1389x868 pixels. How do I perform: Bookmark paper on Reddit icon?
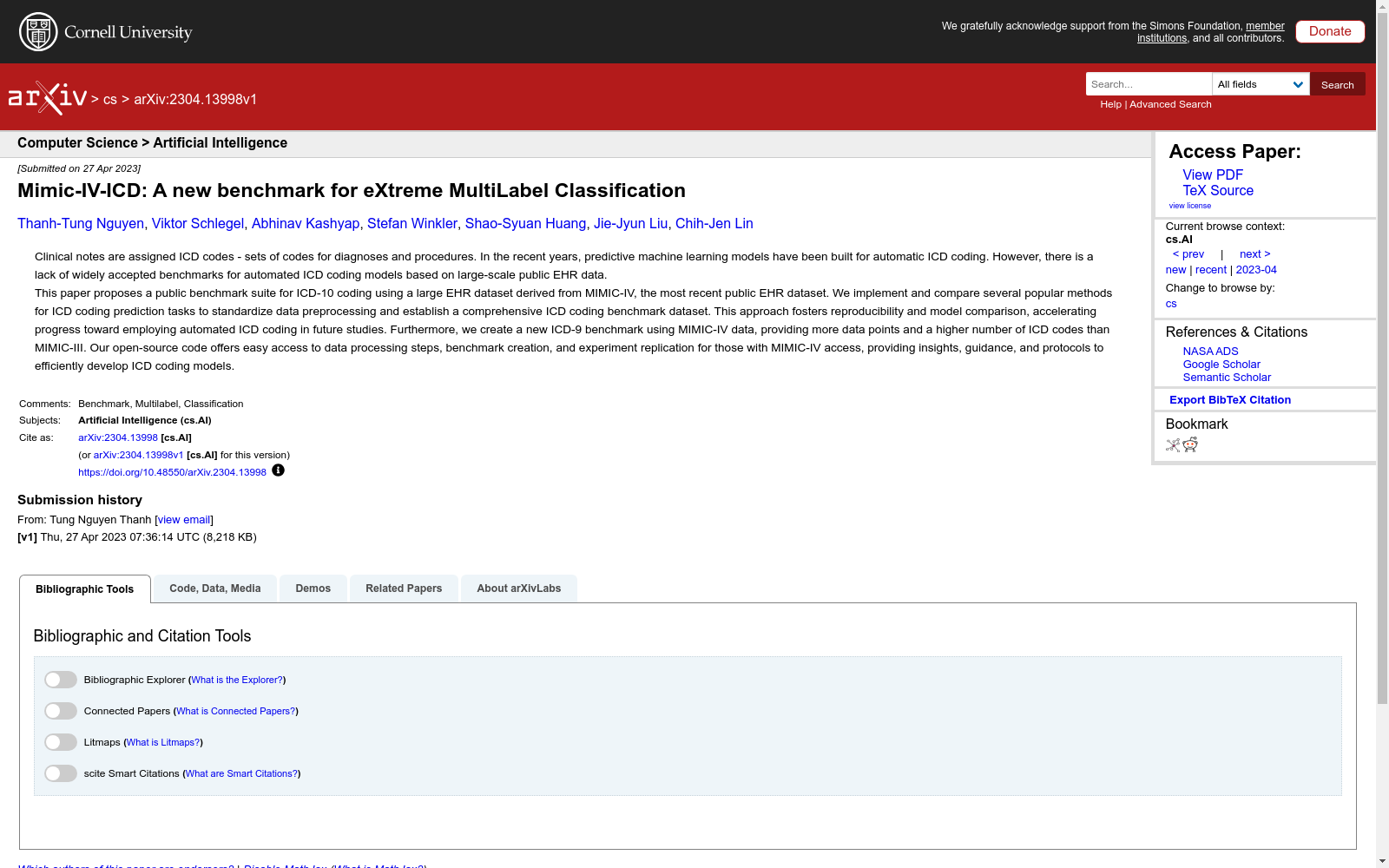(1190, 445)
